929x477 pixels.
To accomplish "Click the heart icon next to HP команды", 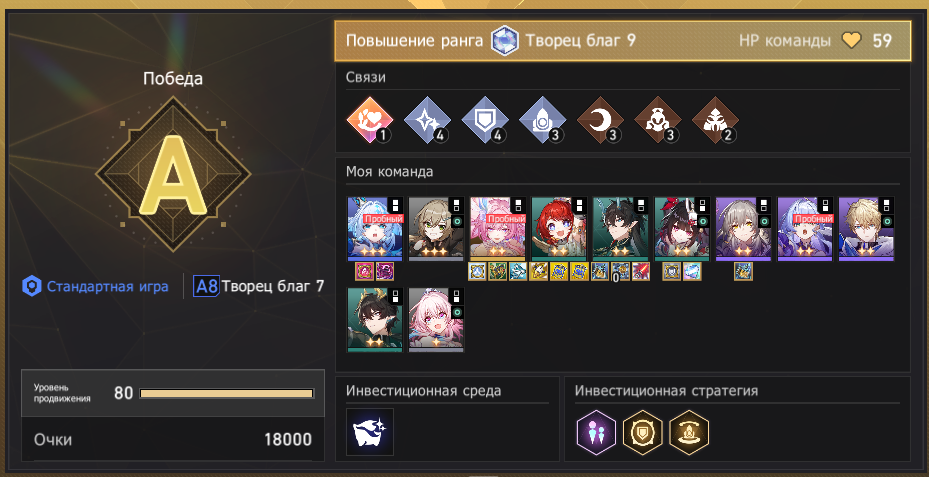I will (851, 41).
